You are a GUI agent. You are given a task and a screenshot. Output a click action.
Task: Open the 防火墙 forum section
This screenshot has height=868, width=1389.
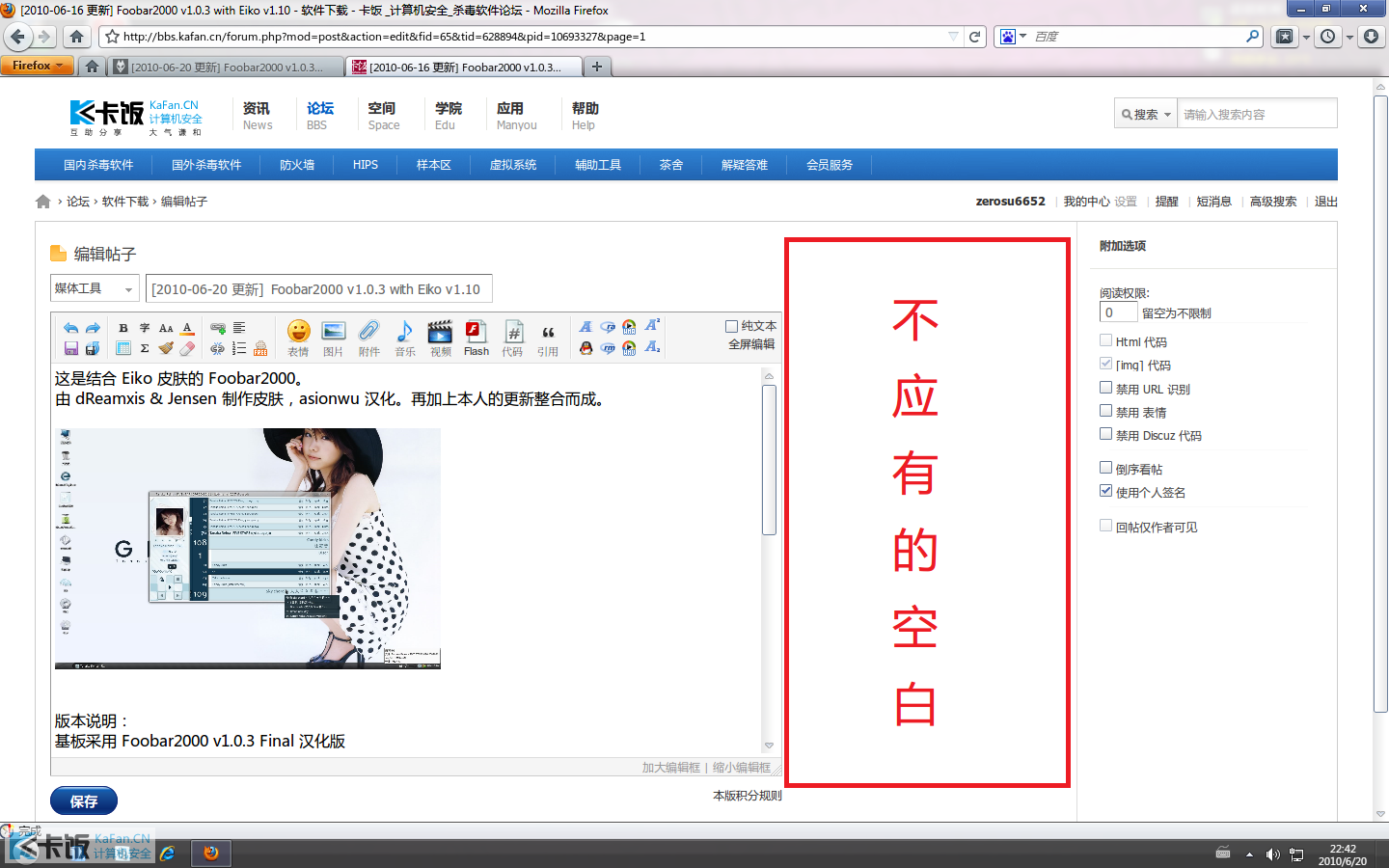(x=297, y=165)
